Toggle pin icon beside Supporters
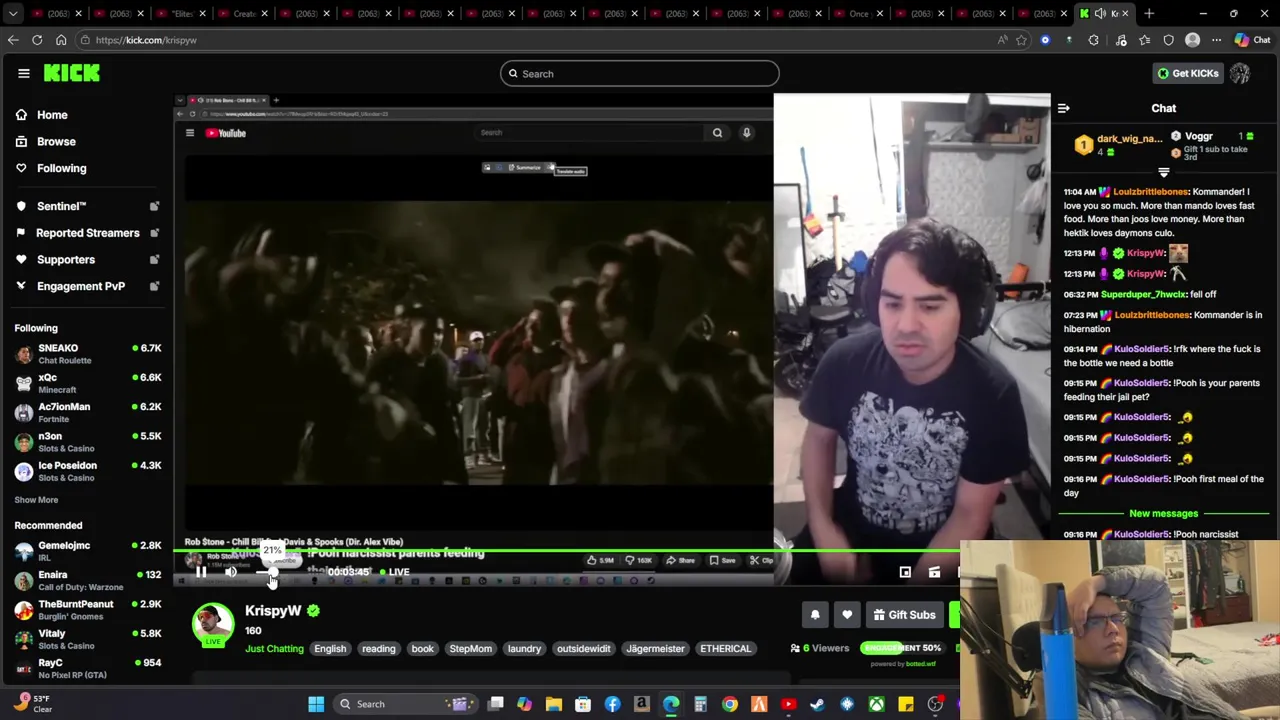 point(154,259)
